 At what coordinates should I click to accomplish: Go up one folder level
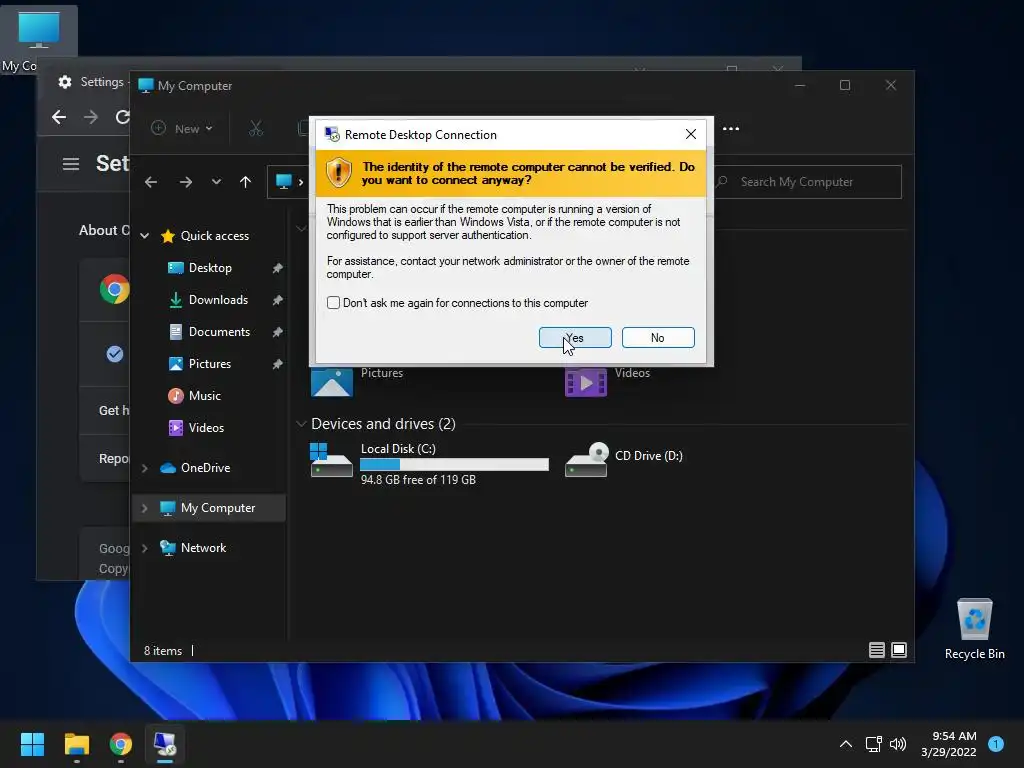tap(245, 182)
